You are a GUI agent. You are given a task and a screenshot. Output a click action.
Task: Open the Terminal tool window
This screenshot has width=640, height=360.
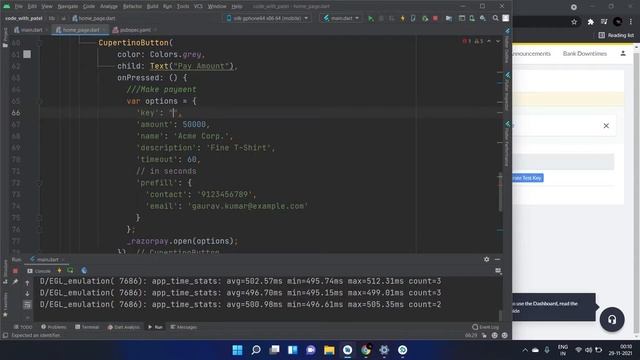point(87,327)
